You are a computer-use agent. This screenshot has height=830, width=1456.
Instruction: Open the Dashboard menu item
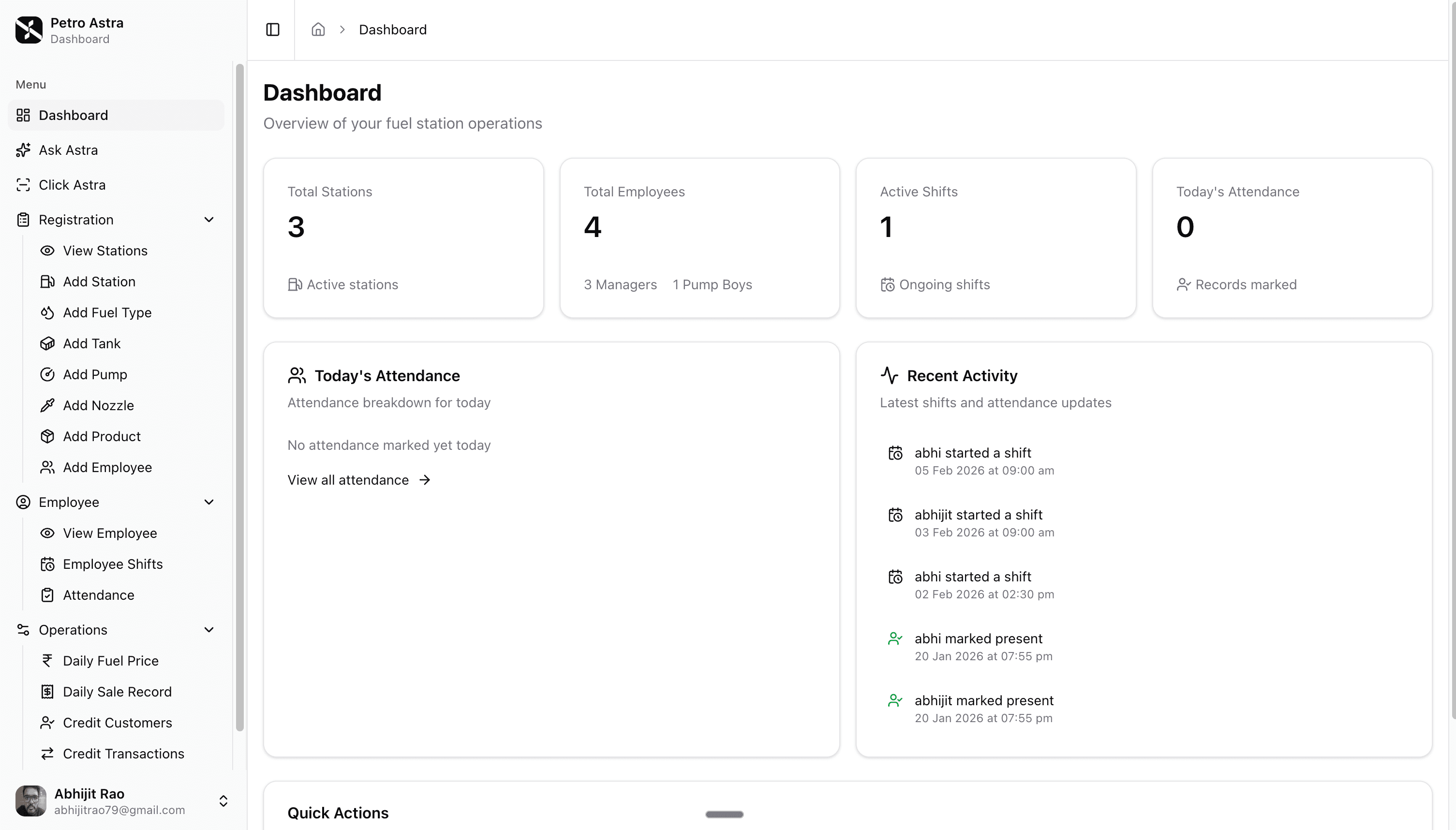click(x=73, y=115)
